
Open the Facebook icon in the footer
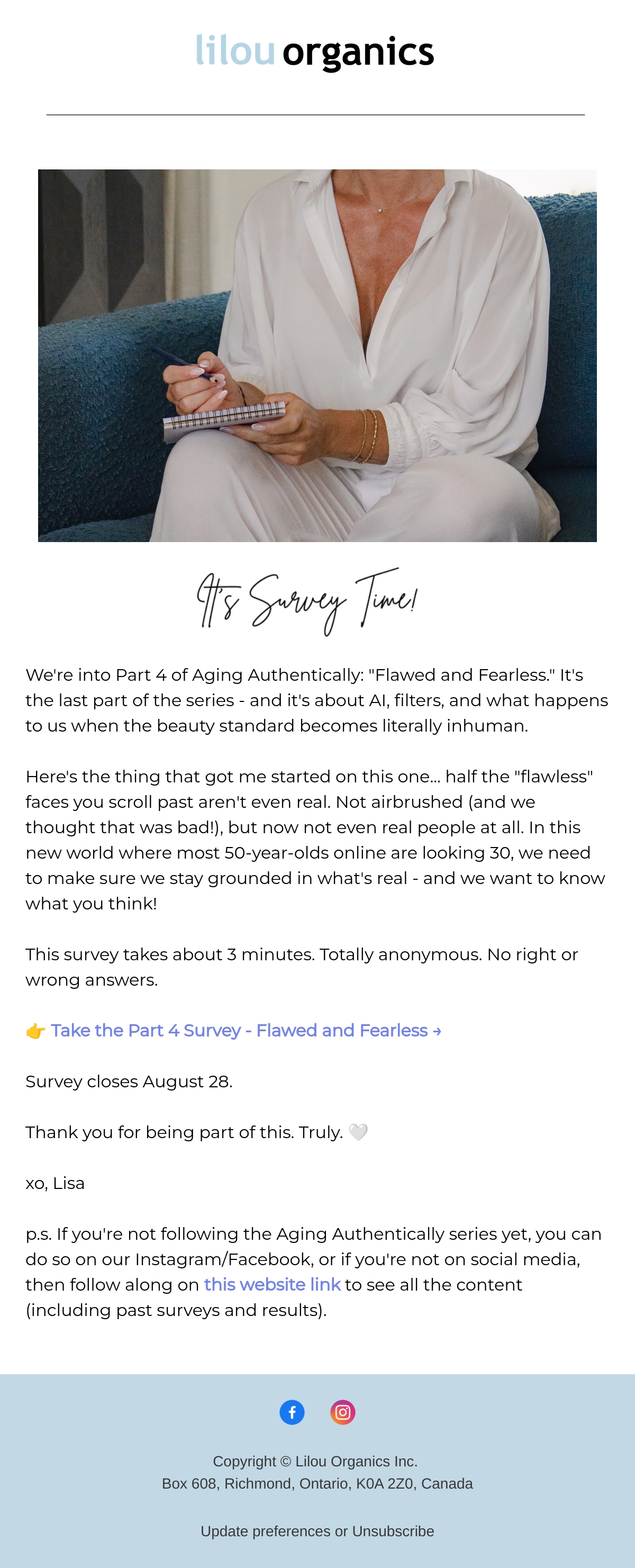point(292,1412)
